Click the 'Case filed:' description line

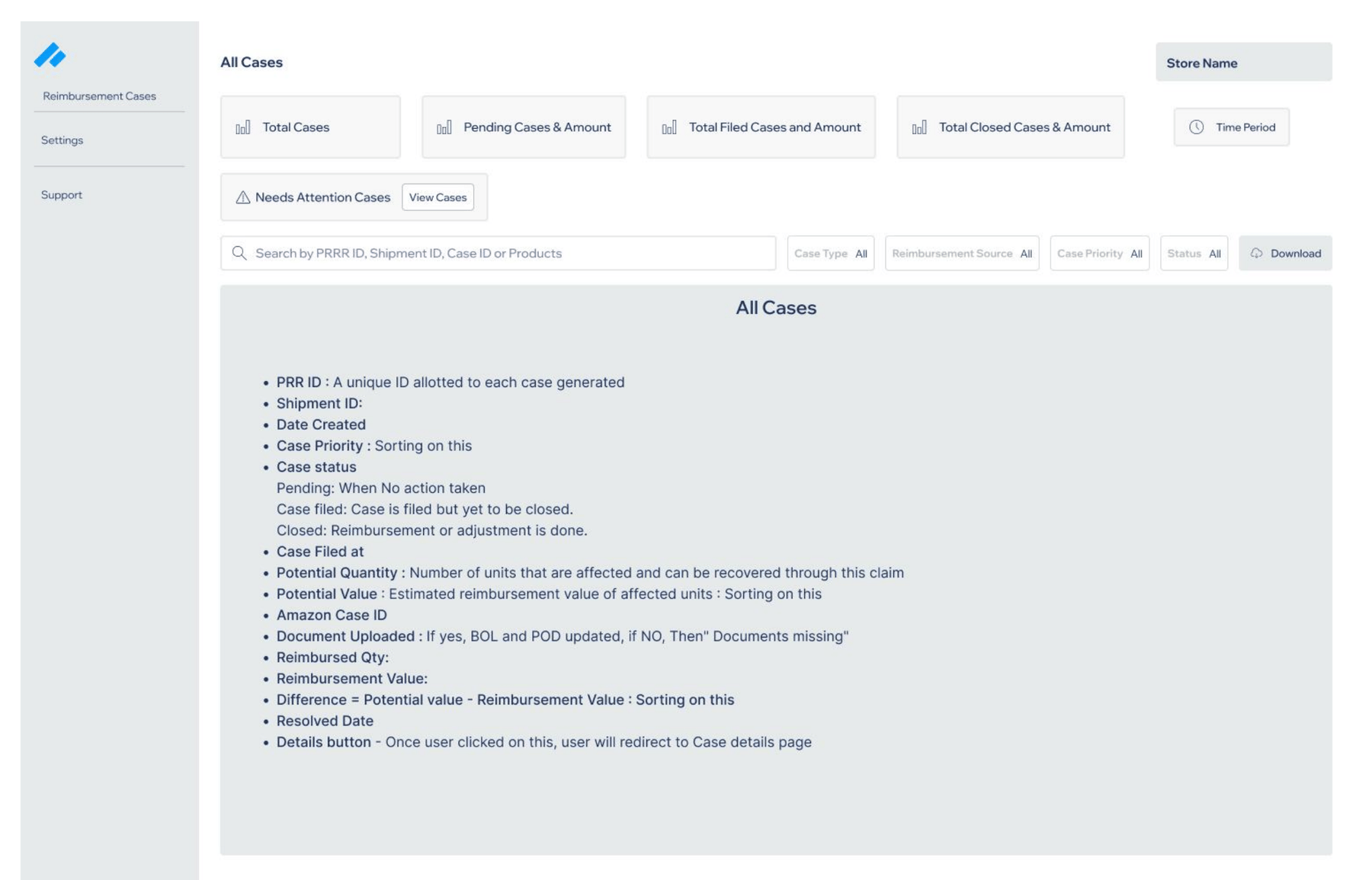point(425,510)
